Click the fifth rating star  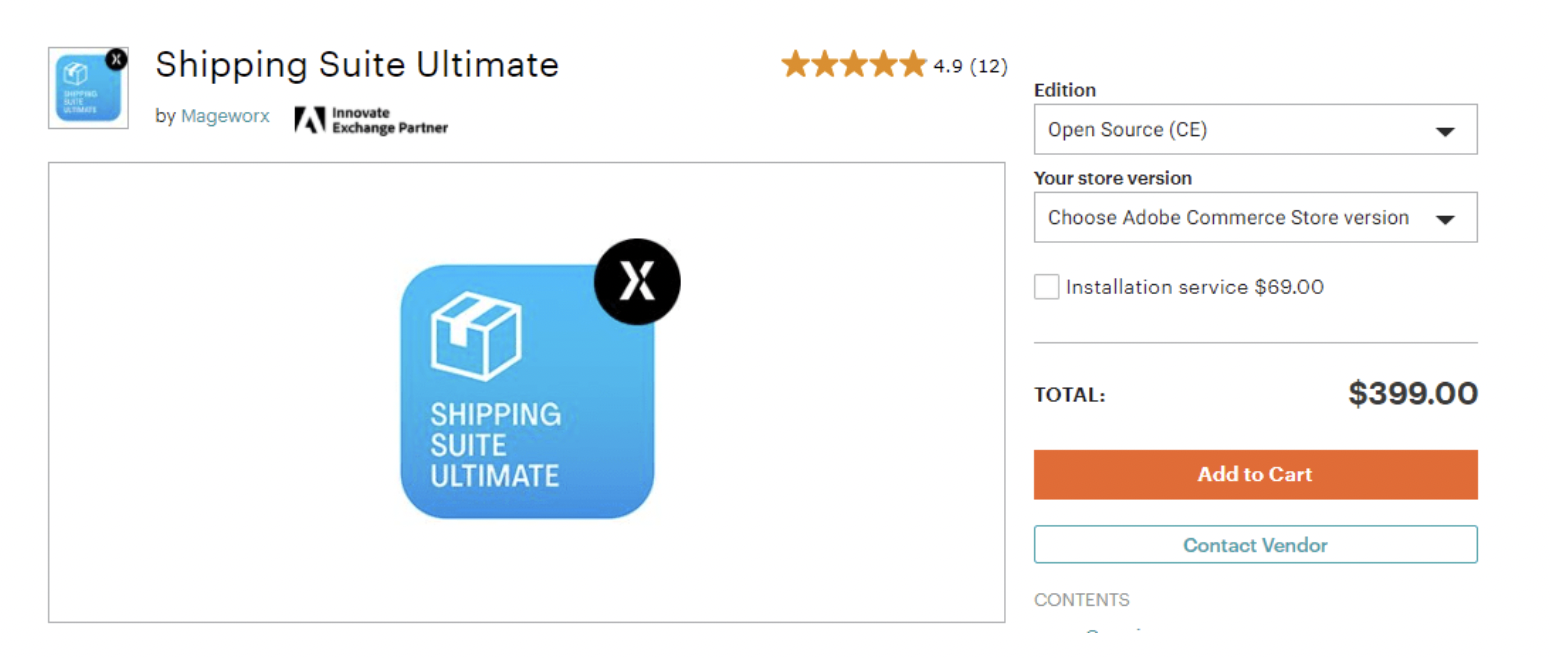913,65
